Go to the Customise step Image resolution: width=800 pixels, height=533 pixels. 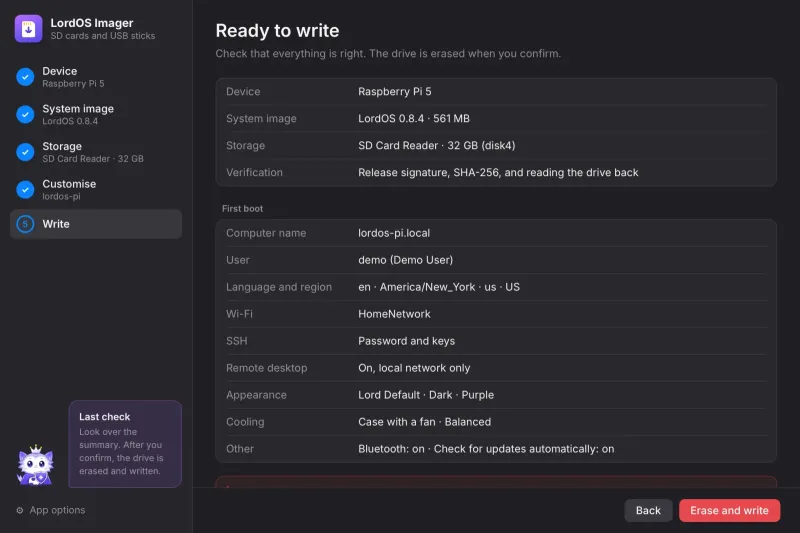click(96, 190)
